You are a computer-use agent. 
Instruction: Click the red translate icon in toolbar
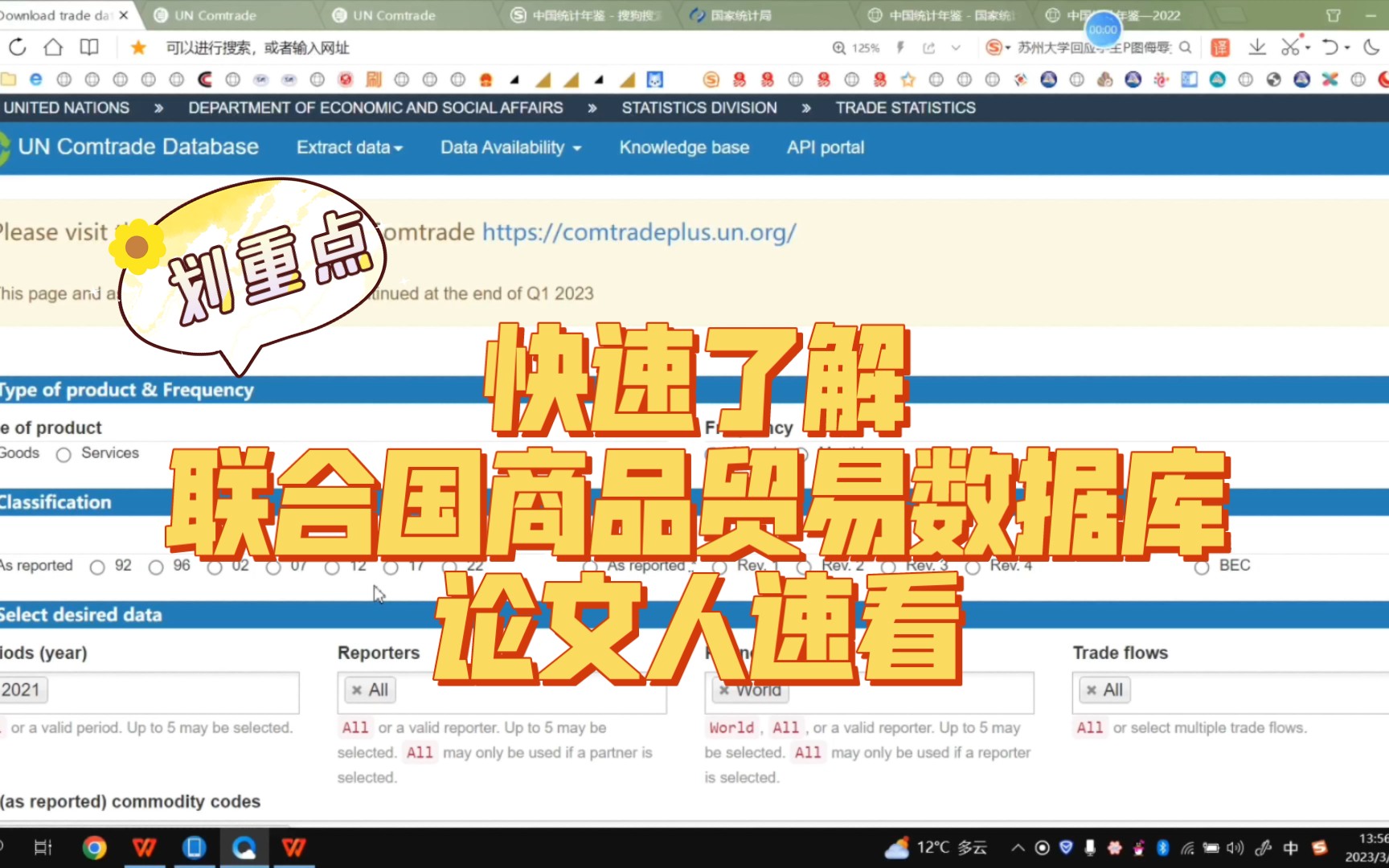point(1220,47)
